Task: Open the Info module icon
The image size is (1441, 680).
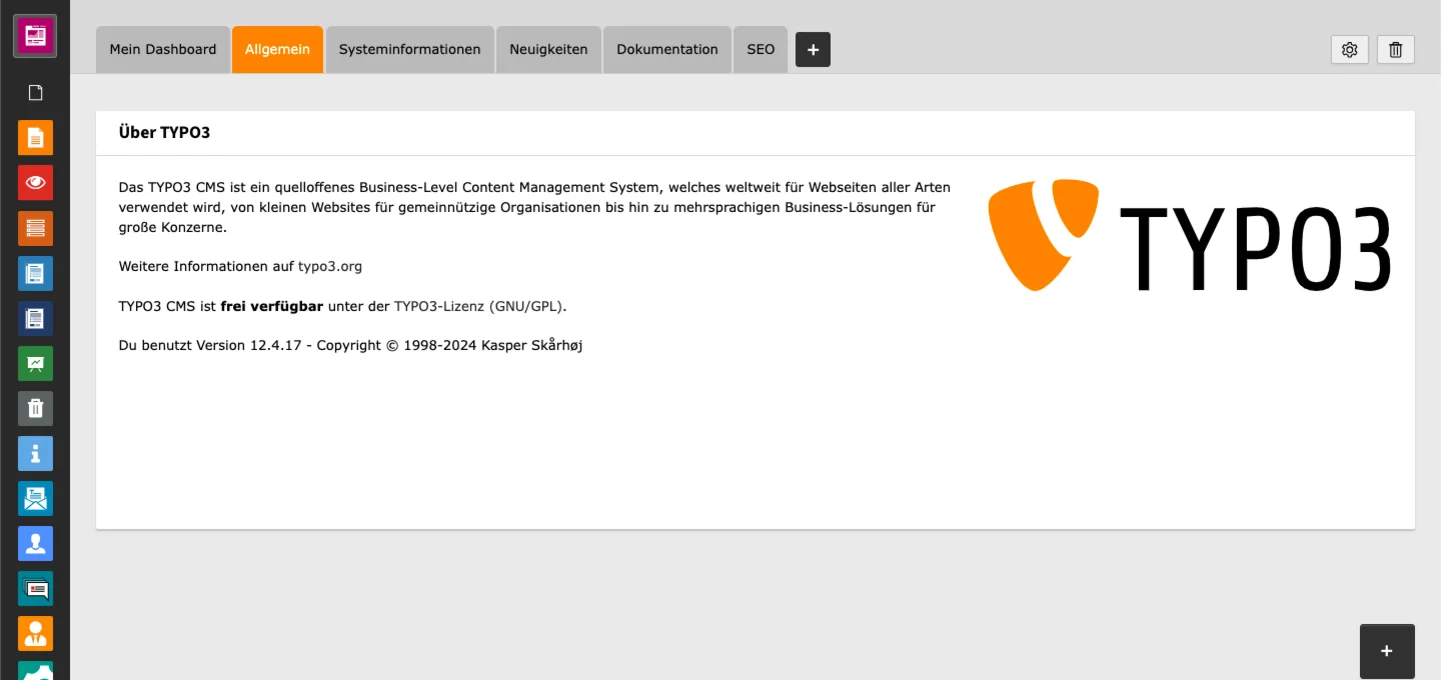Action: [35, 453]
